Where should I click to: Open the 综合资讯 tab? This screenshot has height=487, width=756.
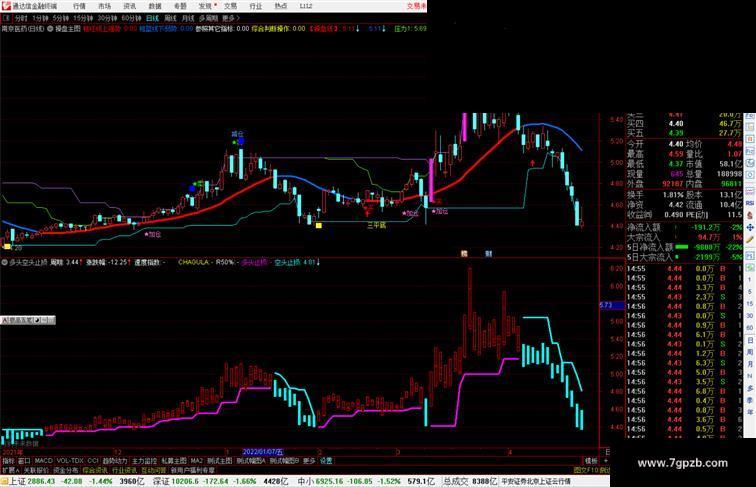(x=95, y=470)
